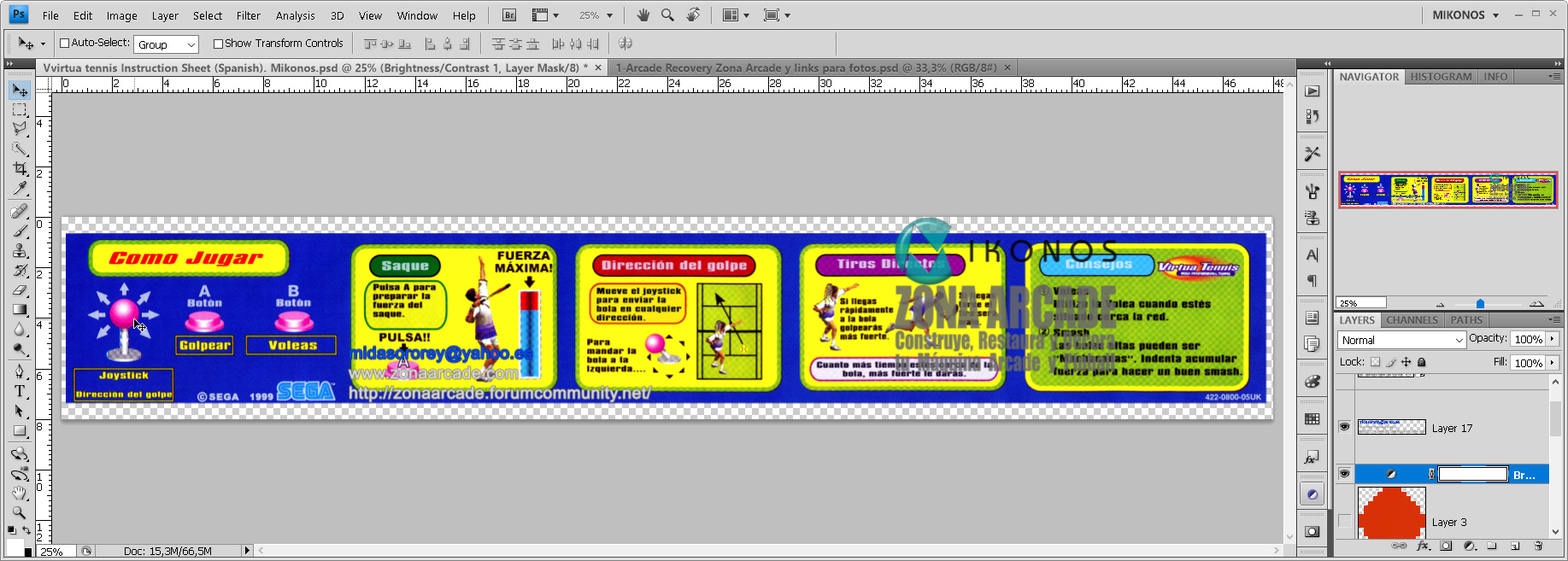Open the Paragraph panel icon
The height and width of the screenshot is (561, 1568).
[x=1313, y=280]
